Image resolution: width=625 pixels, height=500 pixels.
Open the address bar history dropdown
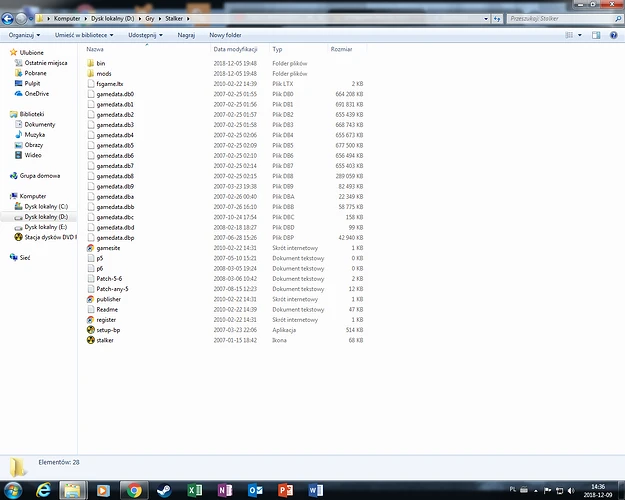[486, 18]
